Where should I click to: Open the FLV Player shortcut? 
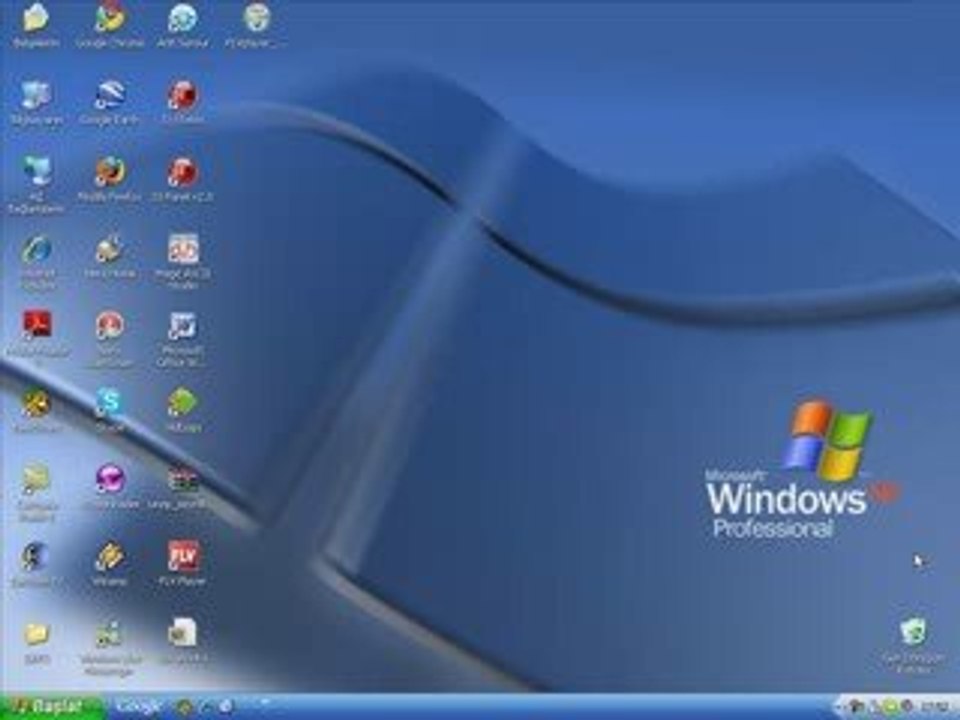tap(183, 556)
